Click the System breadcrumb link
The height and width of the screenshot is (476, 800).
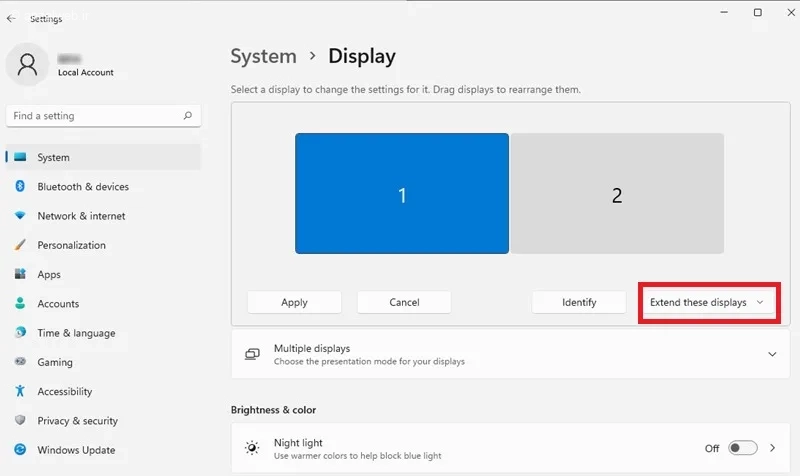(263, 56)
